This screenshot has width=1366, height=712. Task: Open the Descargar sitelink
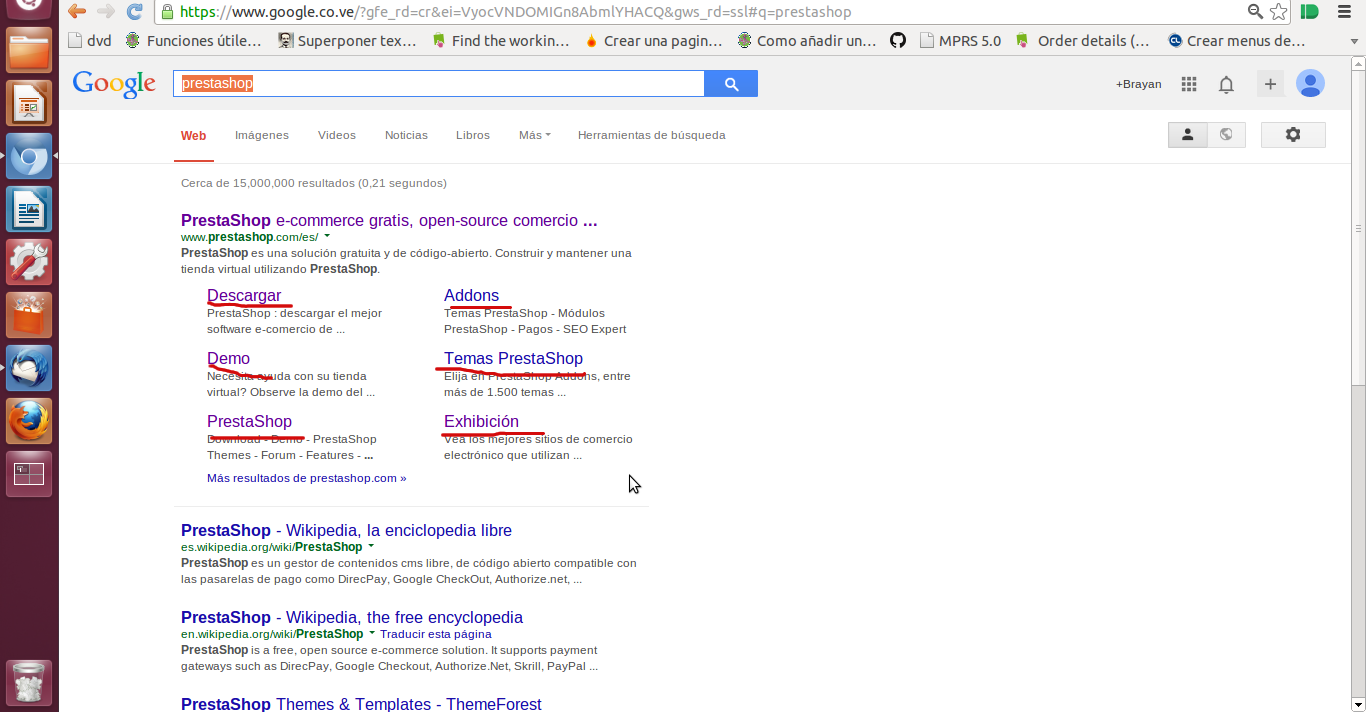pos(244,295)
